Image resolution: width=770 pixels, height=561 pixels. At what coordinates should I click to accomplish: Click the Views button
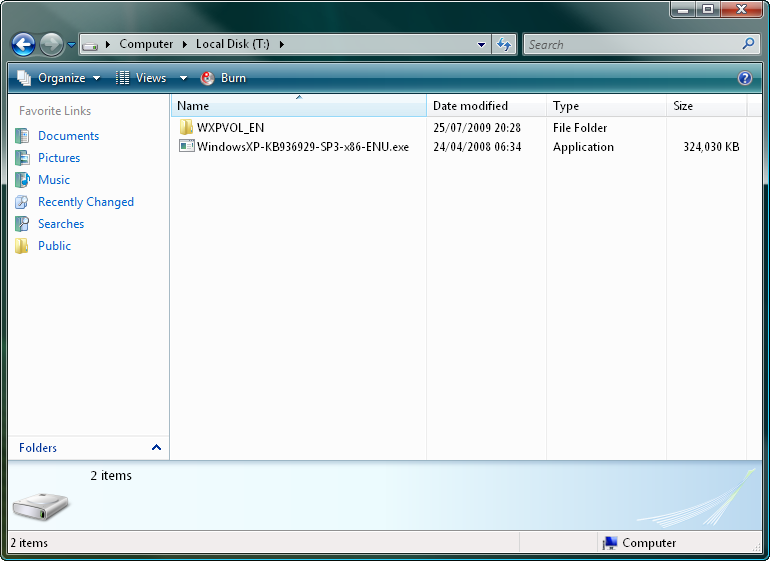(142, 78)
